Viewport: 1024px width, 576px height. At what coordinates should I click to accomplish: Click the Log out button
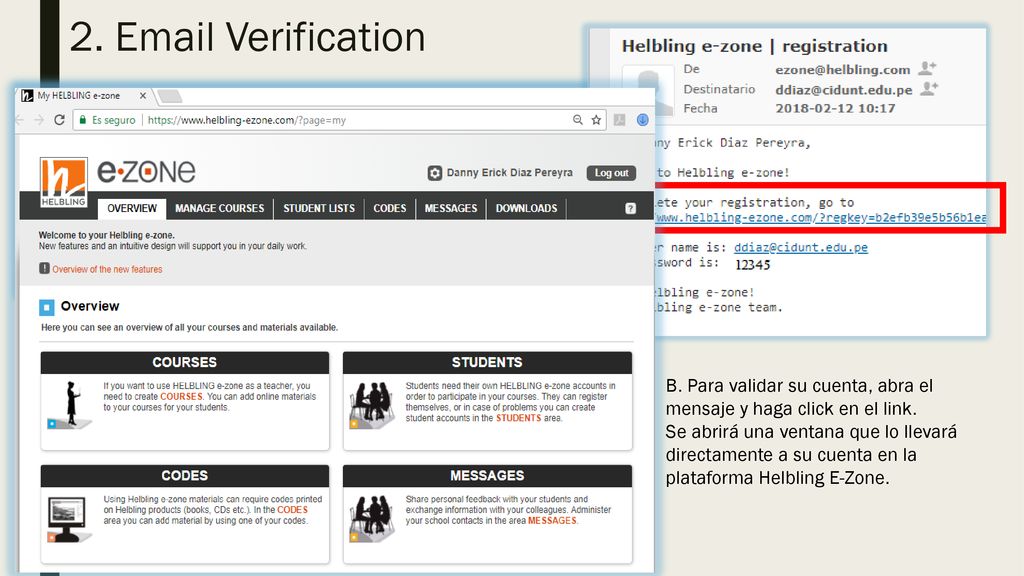pos(611,173)
